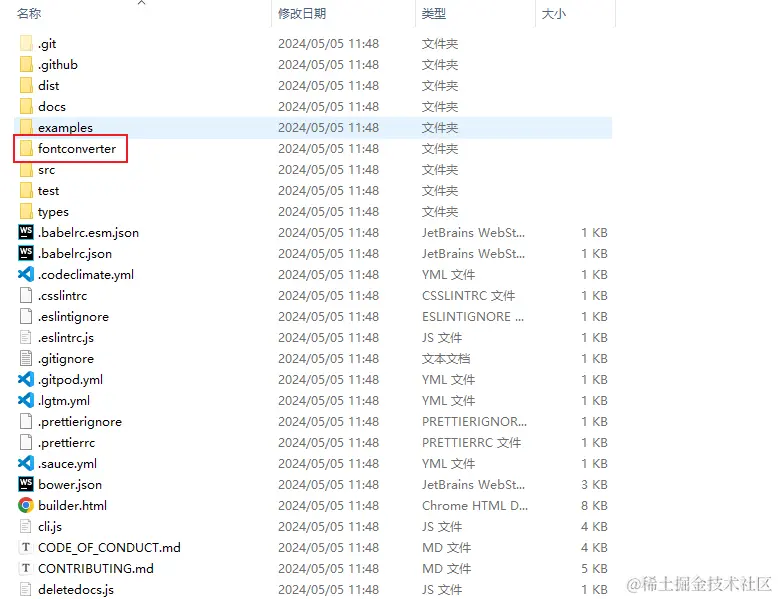The height and width of the screenshot is (599, 778).
Task: Click WebStorm icon of .babelrc.esm.json
Action: click(26, 232)
